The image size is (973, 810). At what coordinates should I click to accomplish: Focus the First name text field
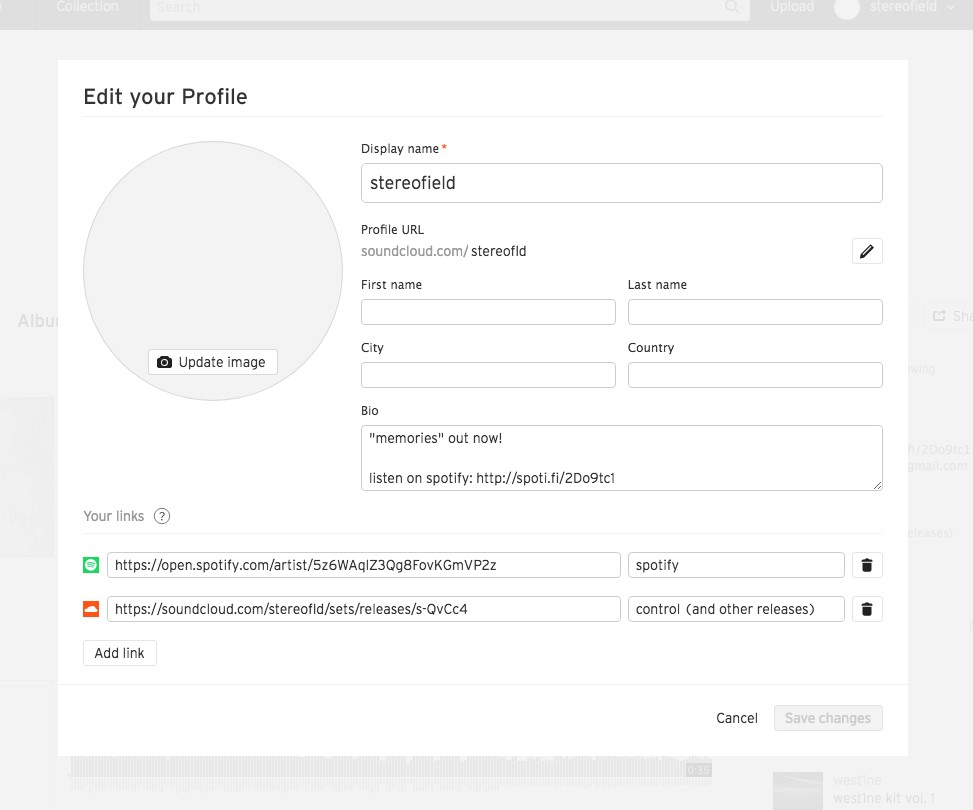[488, 312]
